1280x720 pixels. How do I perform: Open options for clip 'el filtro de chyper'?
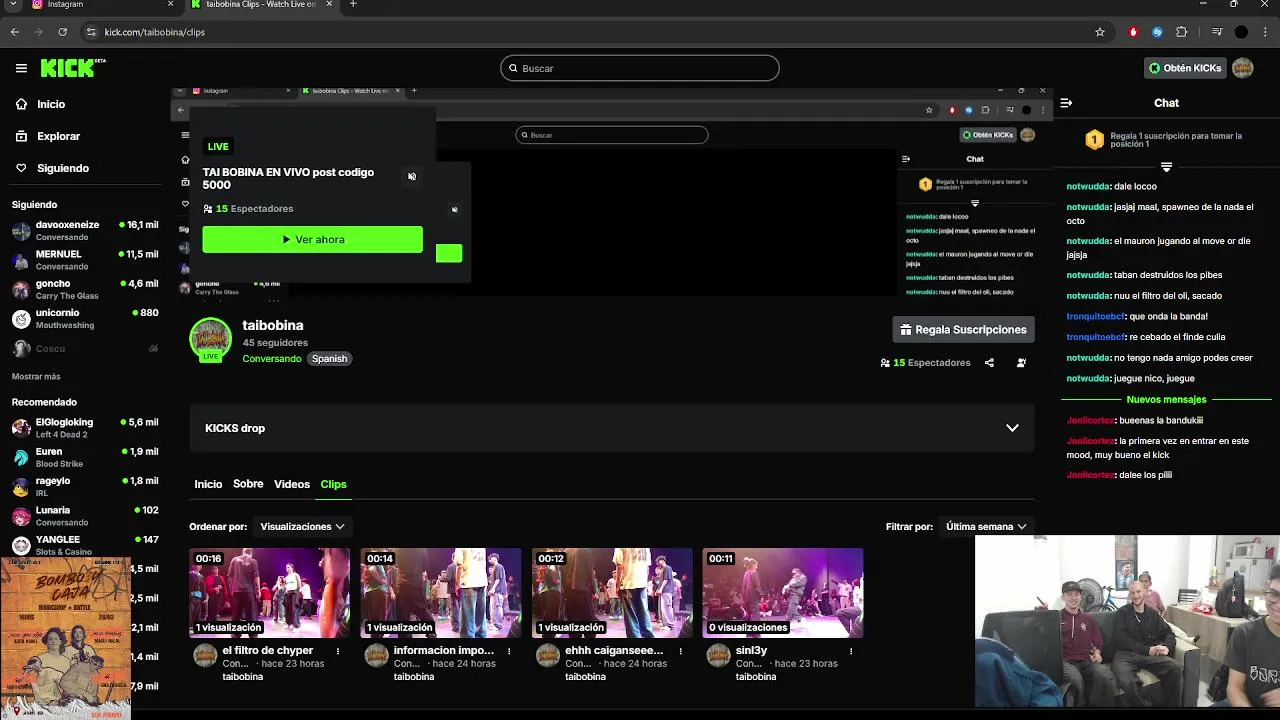pyautogui.click(x=338, y=651)
